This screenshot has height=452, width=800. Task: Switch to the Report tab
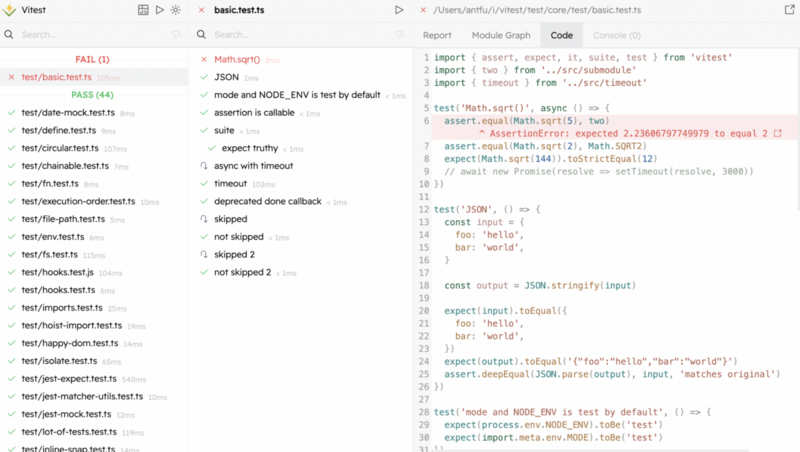[437, 35]
